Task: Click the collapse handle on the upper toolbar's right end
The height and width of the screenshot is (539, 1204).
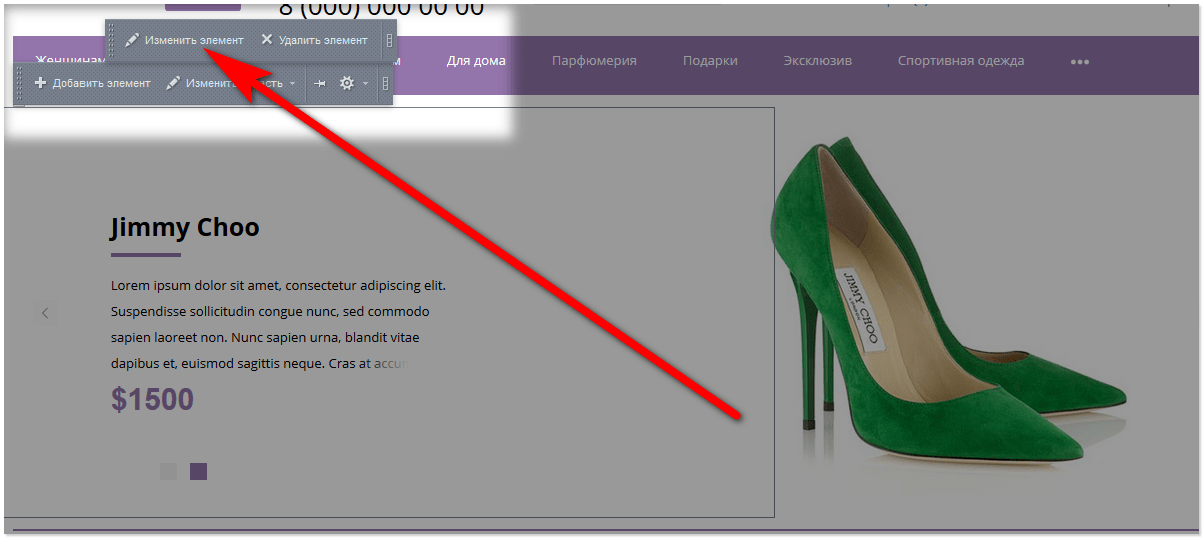Action: coord(389,41)
